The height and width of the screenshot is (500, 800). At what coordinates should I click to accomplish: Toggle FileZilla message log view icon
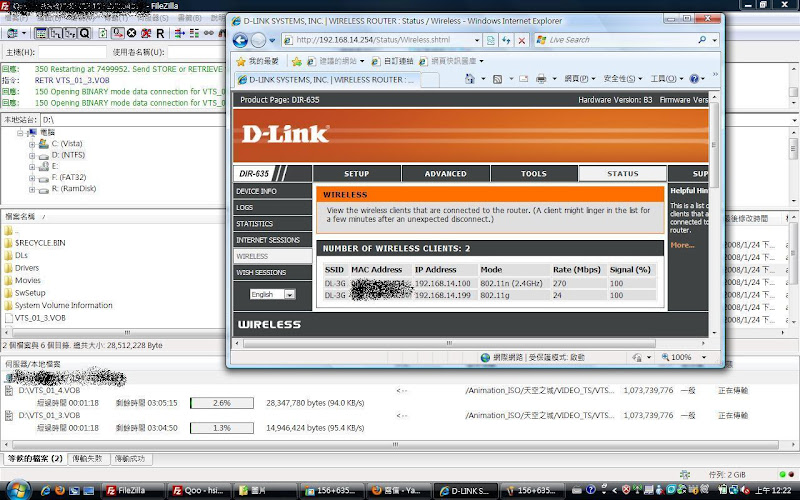[x=41, y=33]
